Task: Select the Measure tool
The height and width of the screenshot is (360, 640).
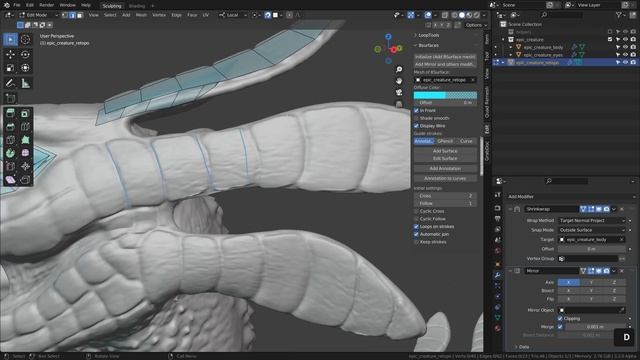Action: (25, 83)
